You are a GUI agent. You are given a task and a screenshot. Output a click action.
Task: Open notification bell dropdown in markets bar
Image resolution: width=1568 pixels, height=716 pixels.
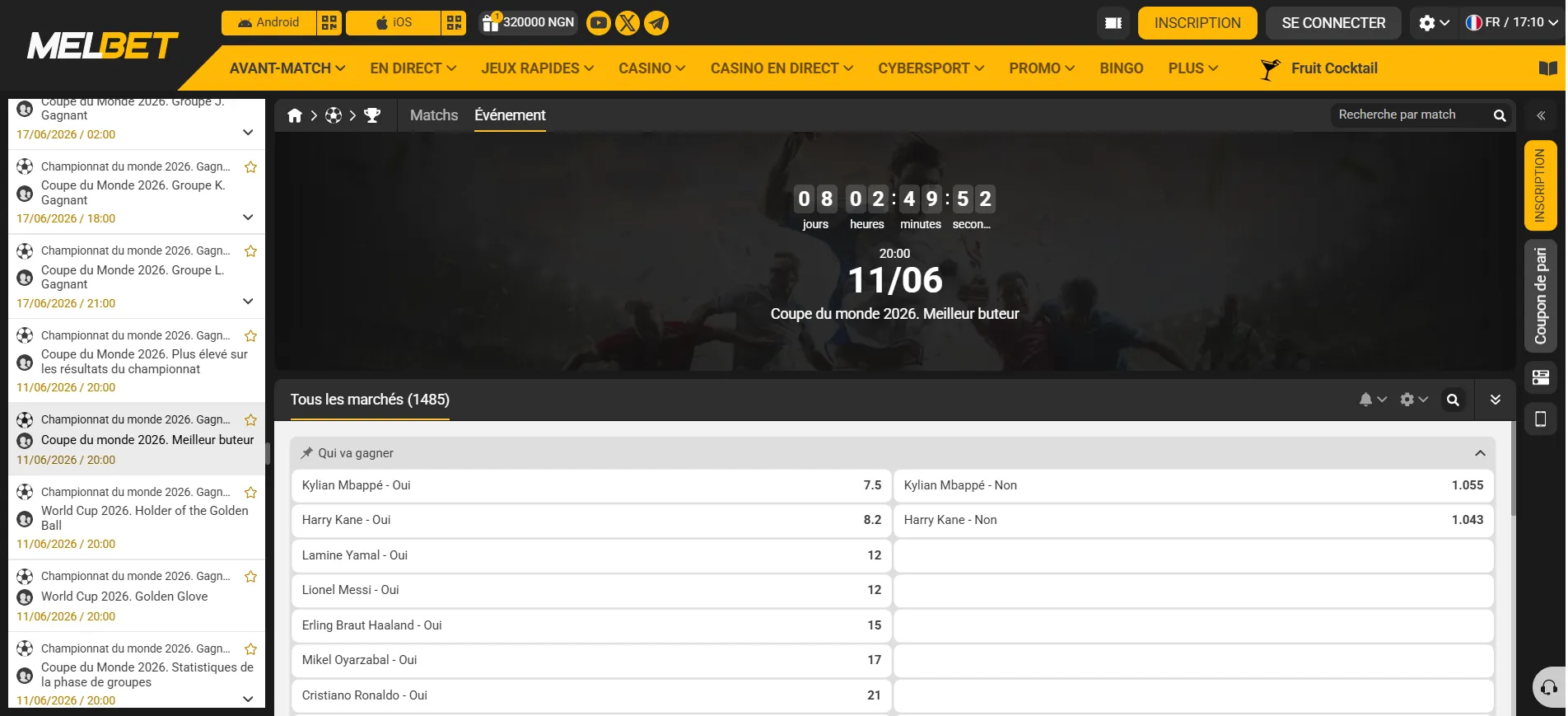pyautogui.click(x=1373, y=400)
